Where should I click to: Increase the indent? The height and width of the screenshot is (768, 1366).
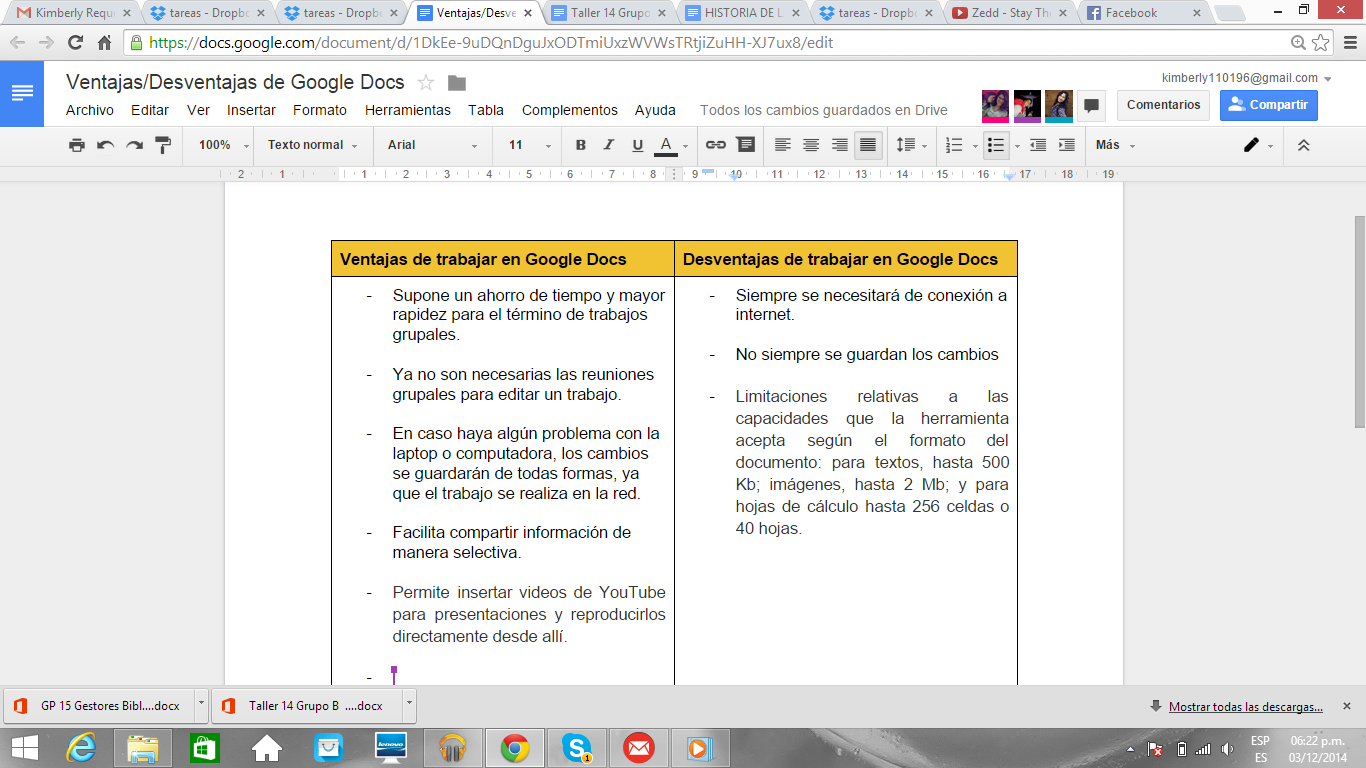(x=1067, y=145)
